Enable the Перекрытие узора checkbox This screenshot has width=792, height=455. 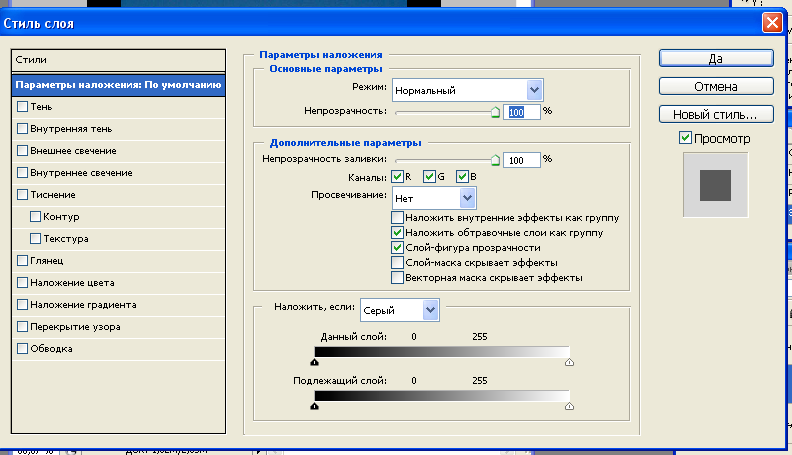click(22, 327)
